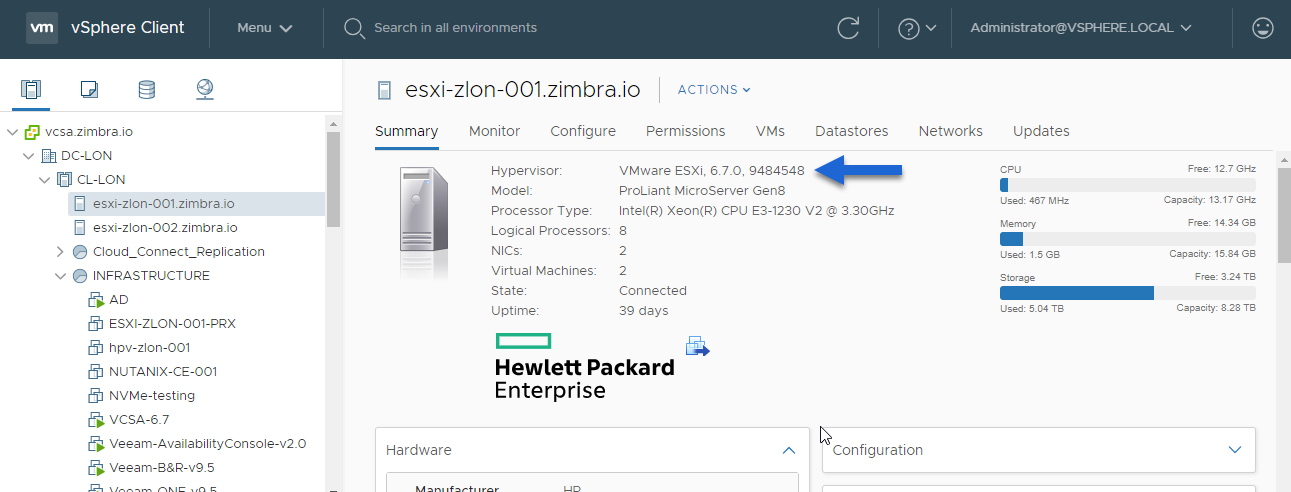The width and height of the screenshot is (1291, 492).
Task: Select hpv-zlon-001 virtual machine
Action: click(149, 348)
